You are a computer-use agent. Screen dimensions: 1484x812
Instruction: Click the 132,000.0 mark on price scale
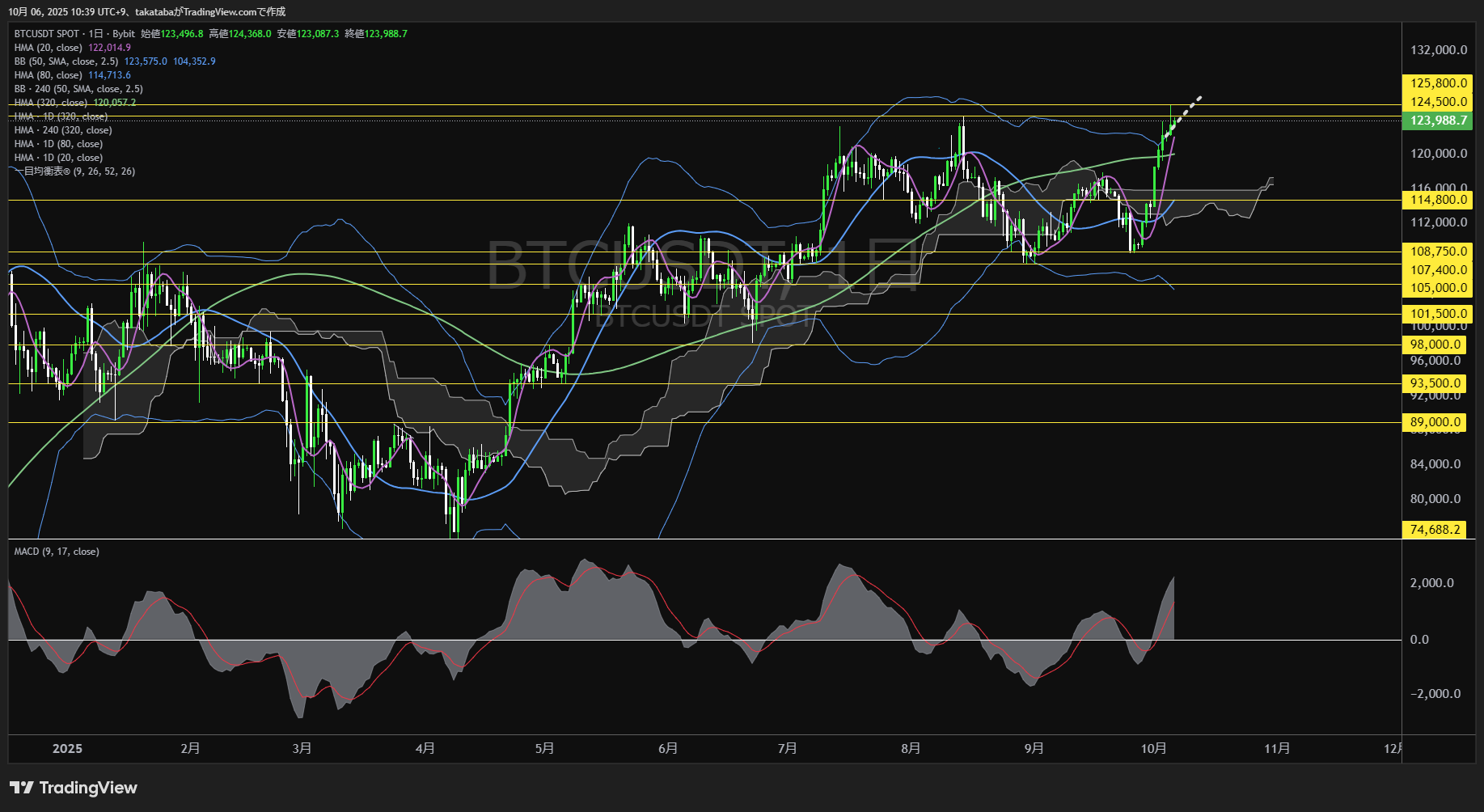1438,50
